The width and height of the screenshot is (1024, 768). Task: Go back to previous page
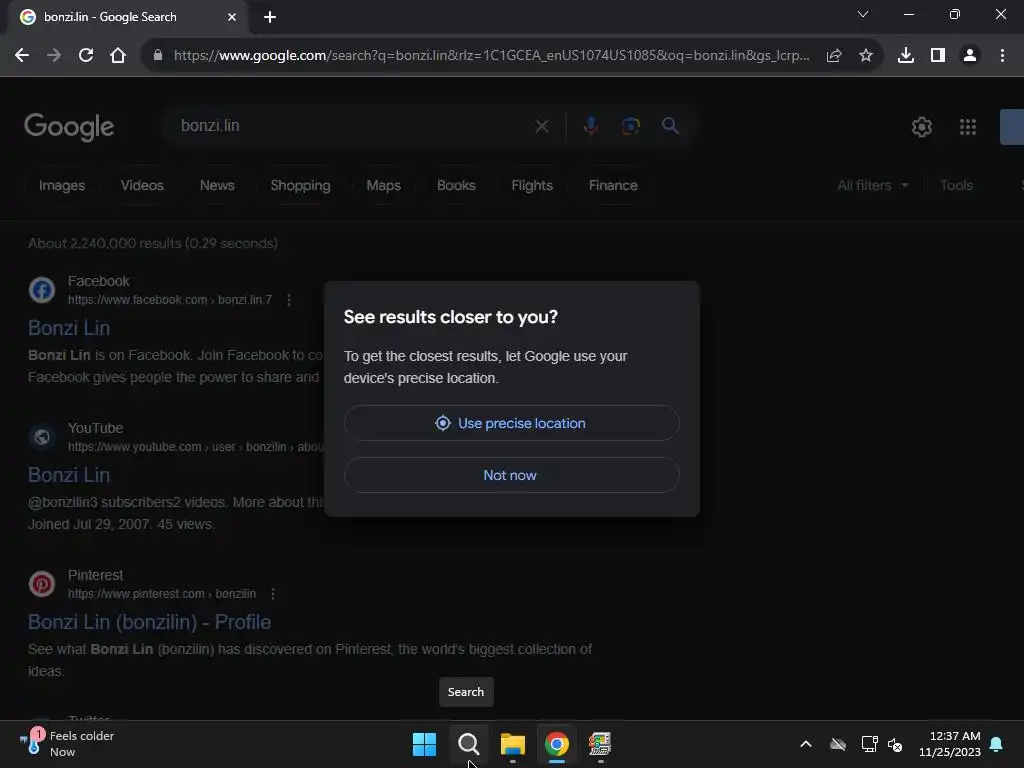[x=22, y=56]
